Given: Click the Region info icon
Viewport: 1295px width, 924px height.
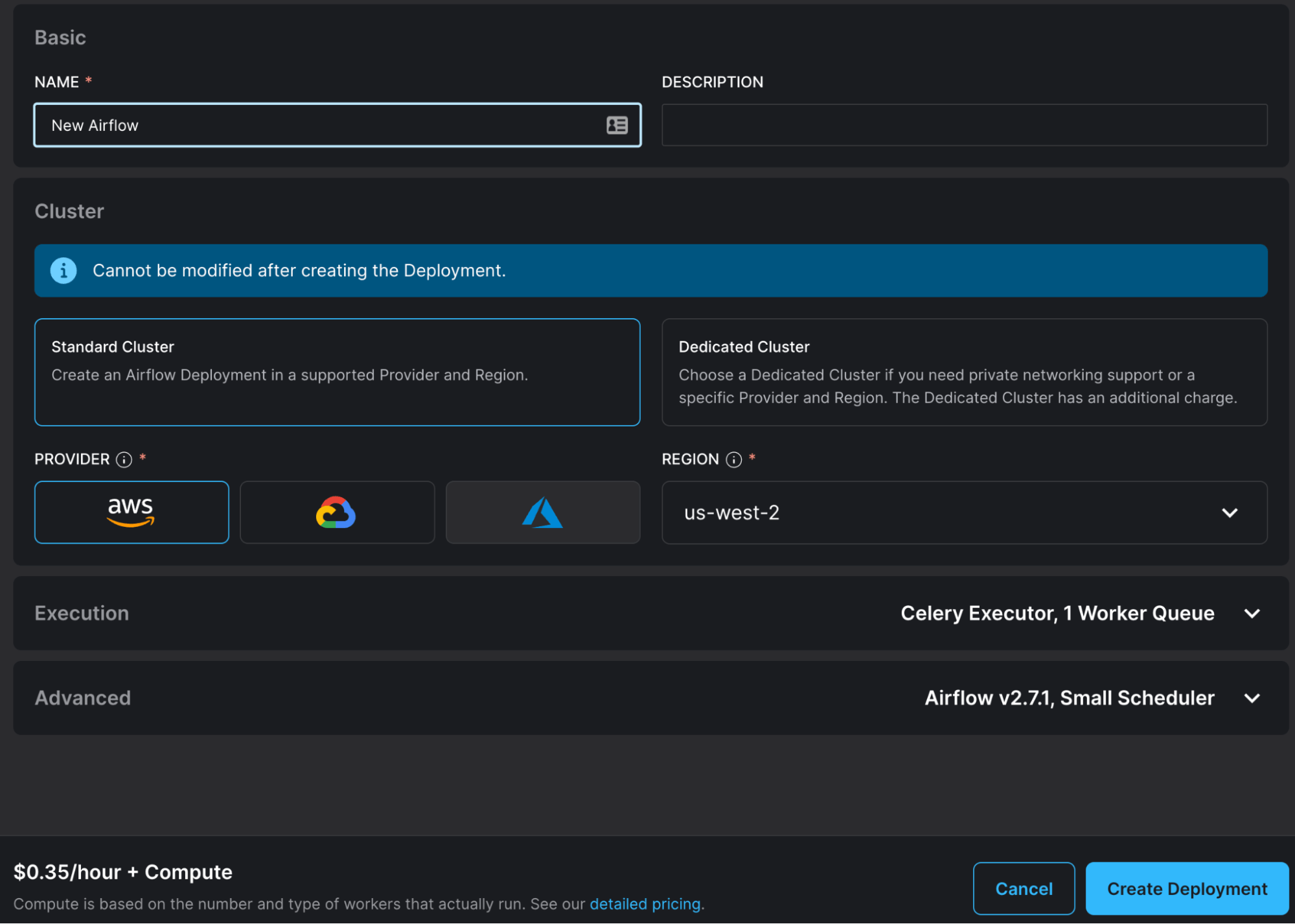Looking at the screenshot, I should (733, 459).
